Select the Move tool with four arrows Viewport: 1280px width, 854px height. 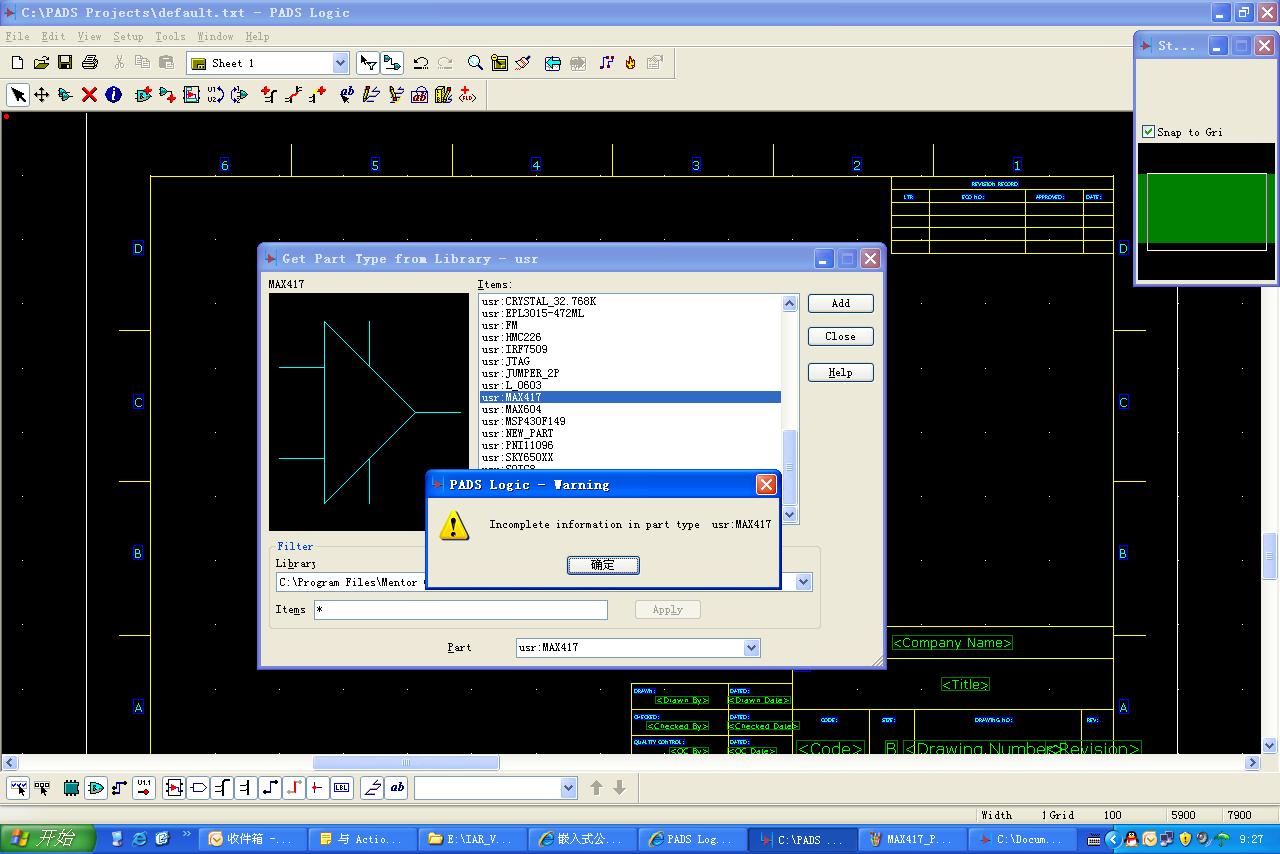pos(41,94)
